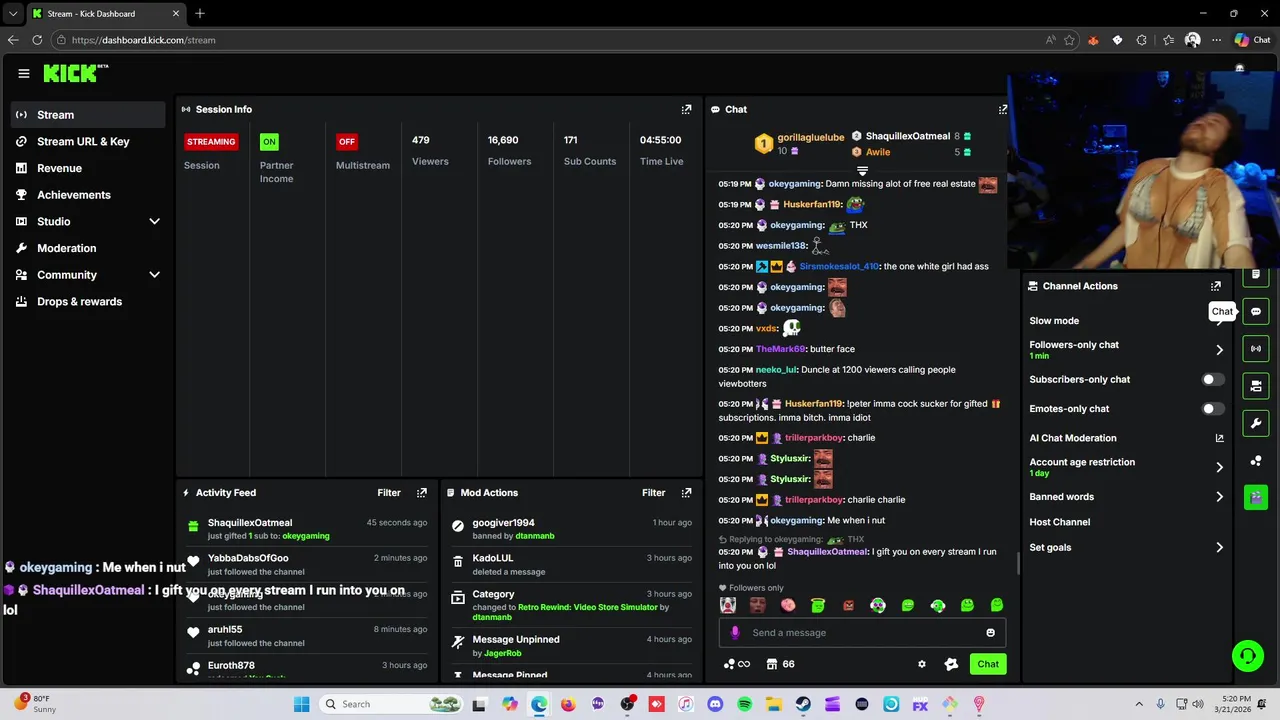The width and height of the screenshot is (1280, 720).
Task: Pop out the Mod Actions panel
Action: pos(686,493)
